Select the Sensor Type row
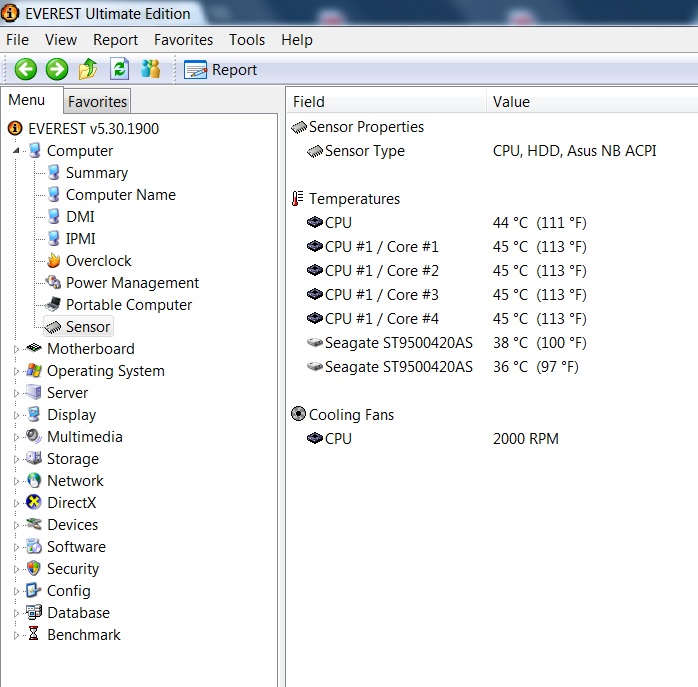Viewport: 698px width, 687px height. click(493, 151)
